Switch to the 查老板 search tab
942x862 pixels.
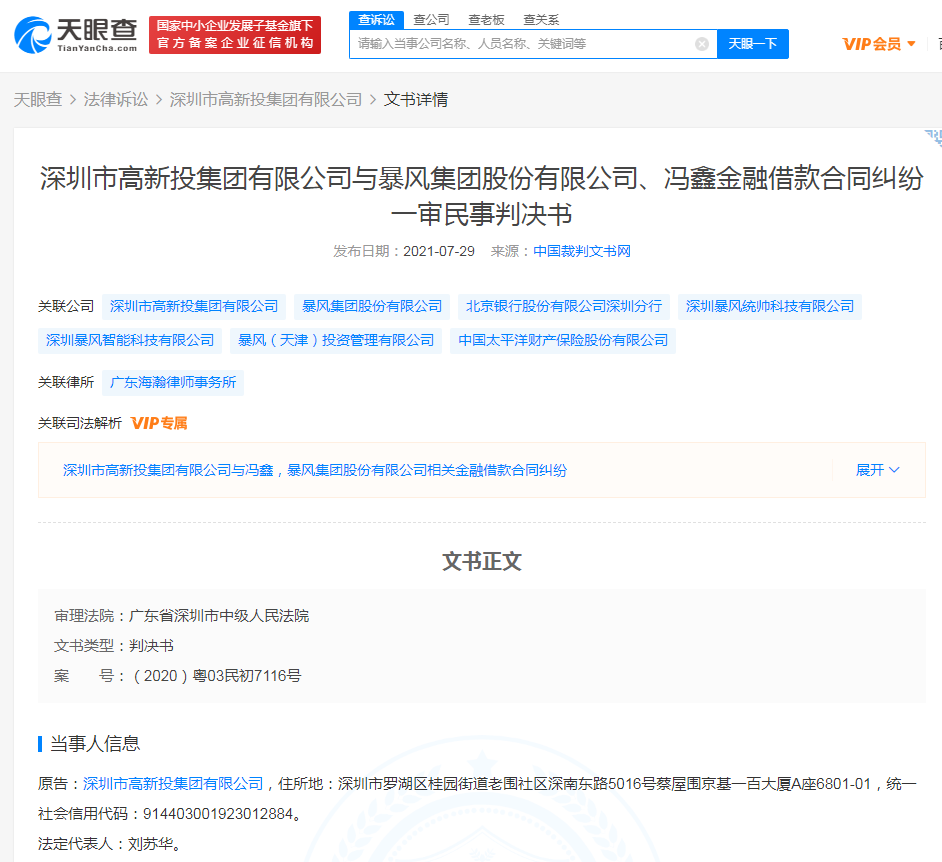486,20
